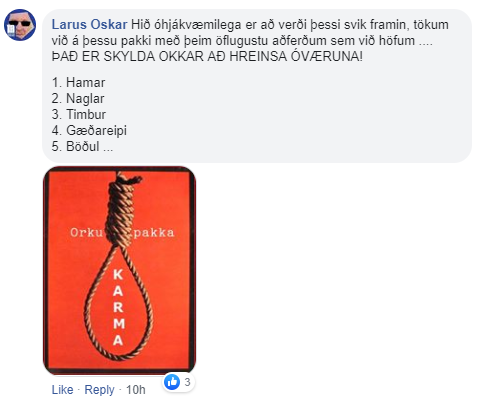Select list line 2. Naglar
499x410 pixels.
pos(78,98)
